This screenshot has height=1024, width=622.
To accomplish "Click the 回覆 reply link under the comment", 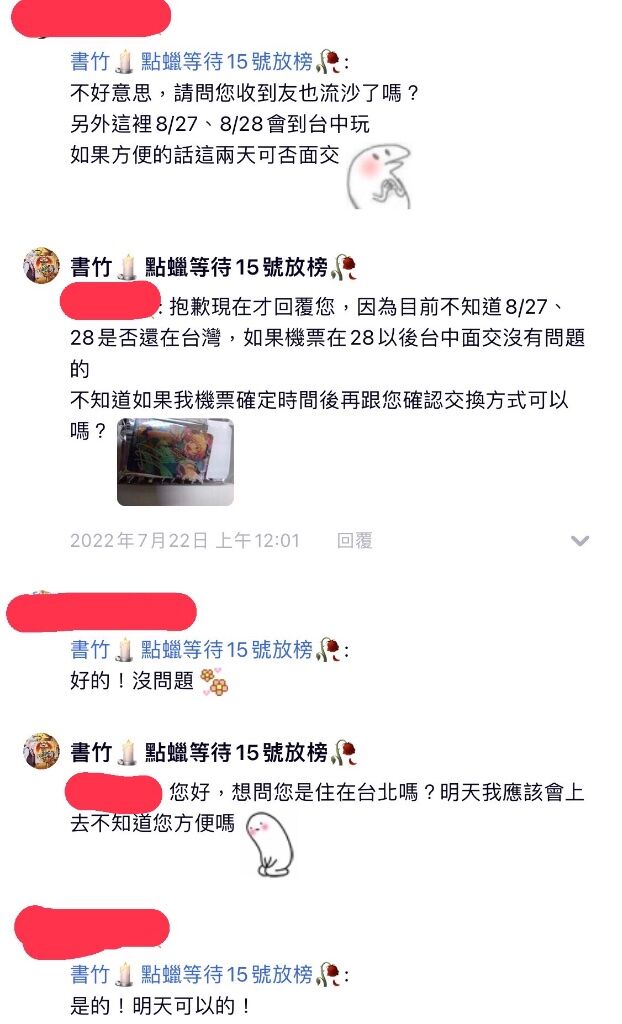I will [x=354, y=541].
